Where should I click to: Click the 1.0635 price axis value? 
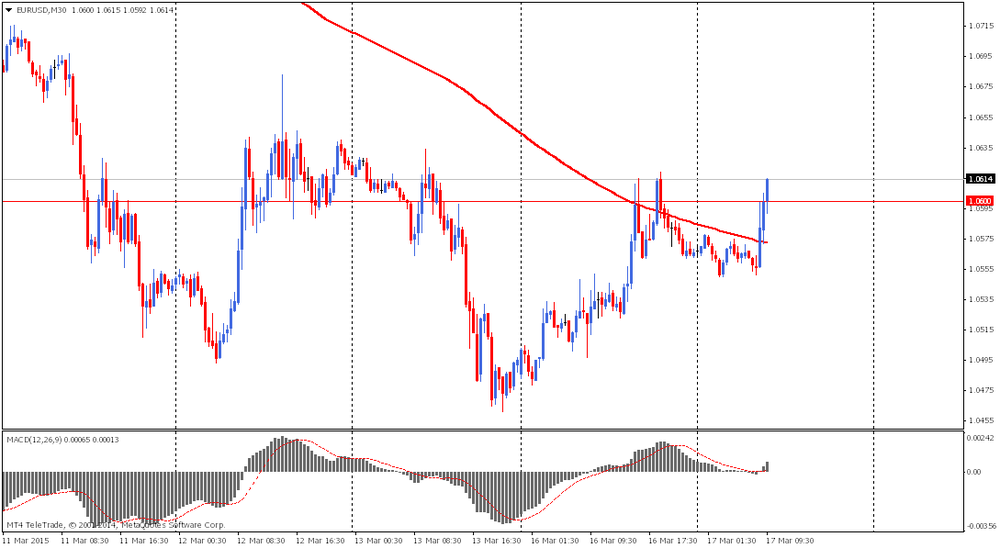(x=981, y=147)
